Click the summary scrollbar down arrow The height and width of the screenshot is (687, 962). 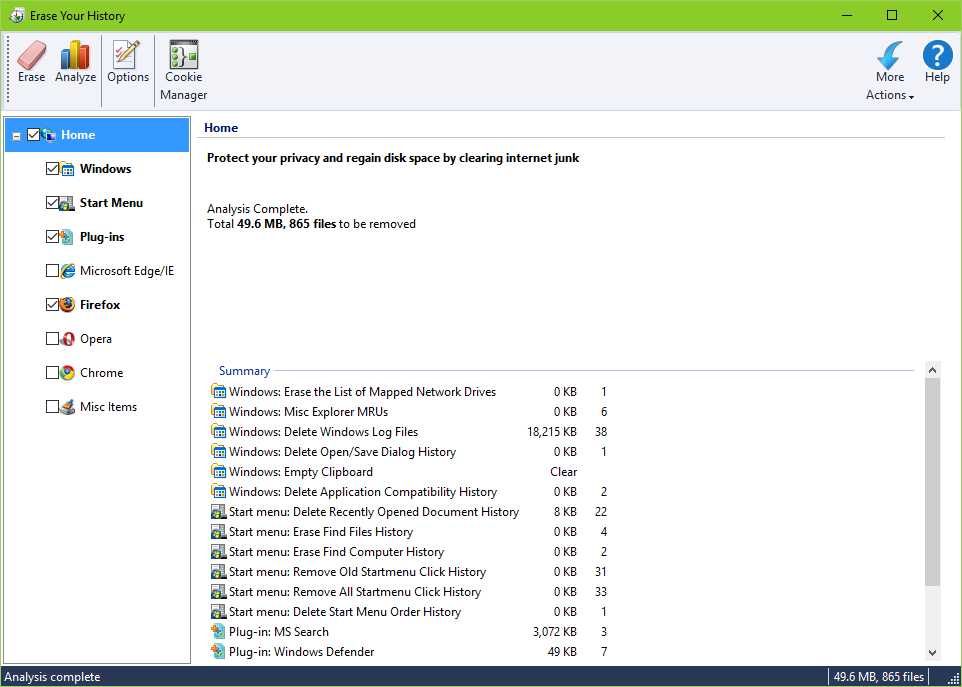pos(932,652)
